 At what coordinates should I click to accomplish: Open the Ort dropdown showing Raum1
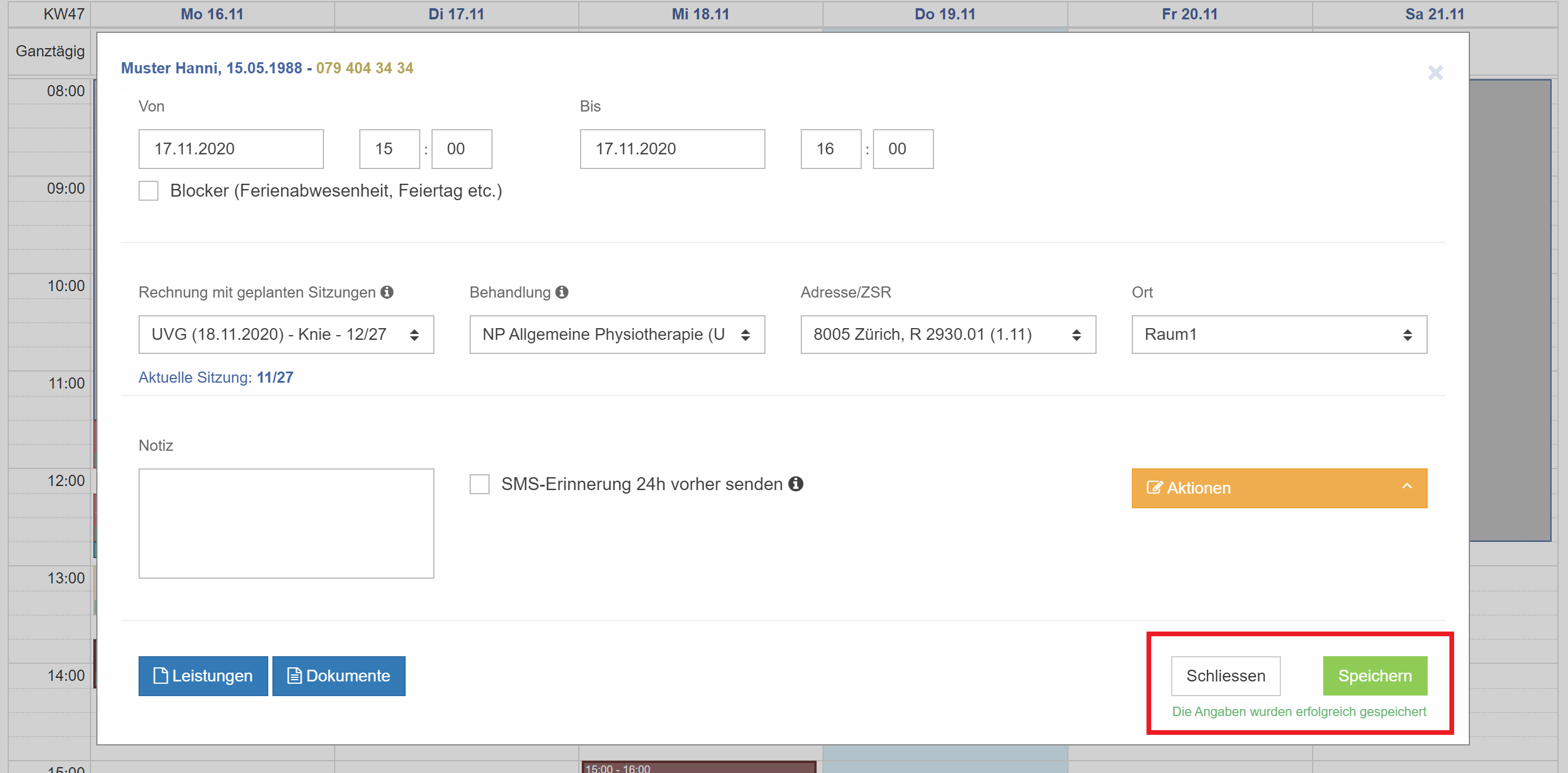pos(1280,334)
